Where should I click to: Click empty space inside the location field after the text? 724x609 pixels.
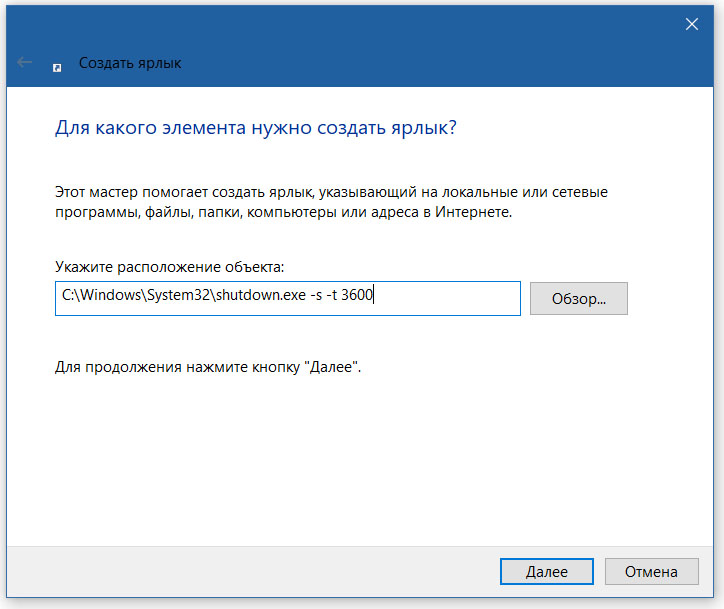447,298
